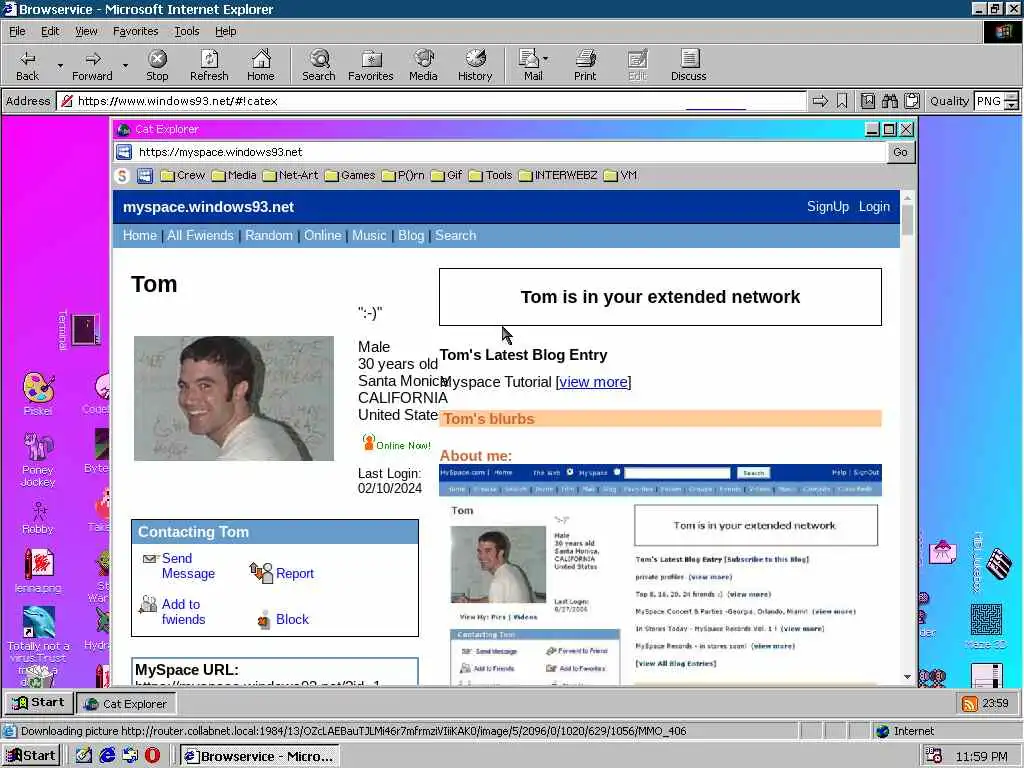Open the Piskel desktop icon

[x=38, y=394]
